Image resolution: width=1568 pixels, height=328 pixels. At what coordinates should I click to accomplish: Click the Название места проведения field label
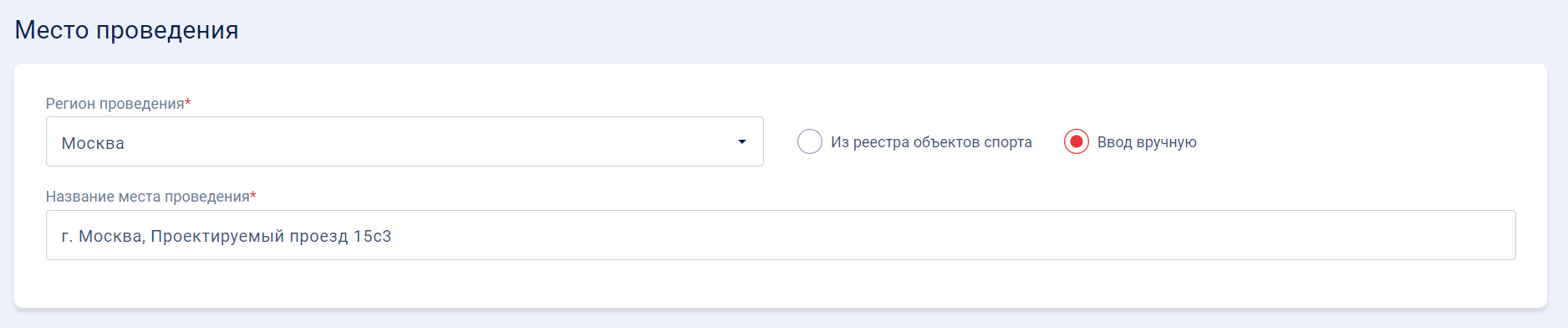click(148, 197)
